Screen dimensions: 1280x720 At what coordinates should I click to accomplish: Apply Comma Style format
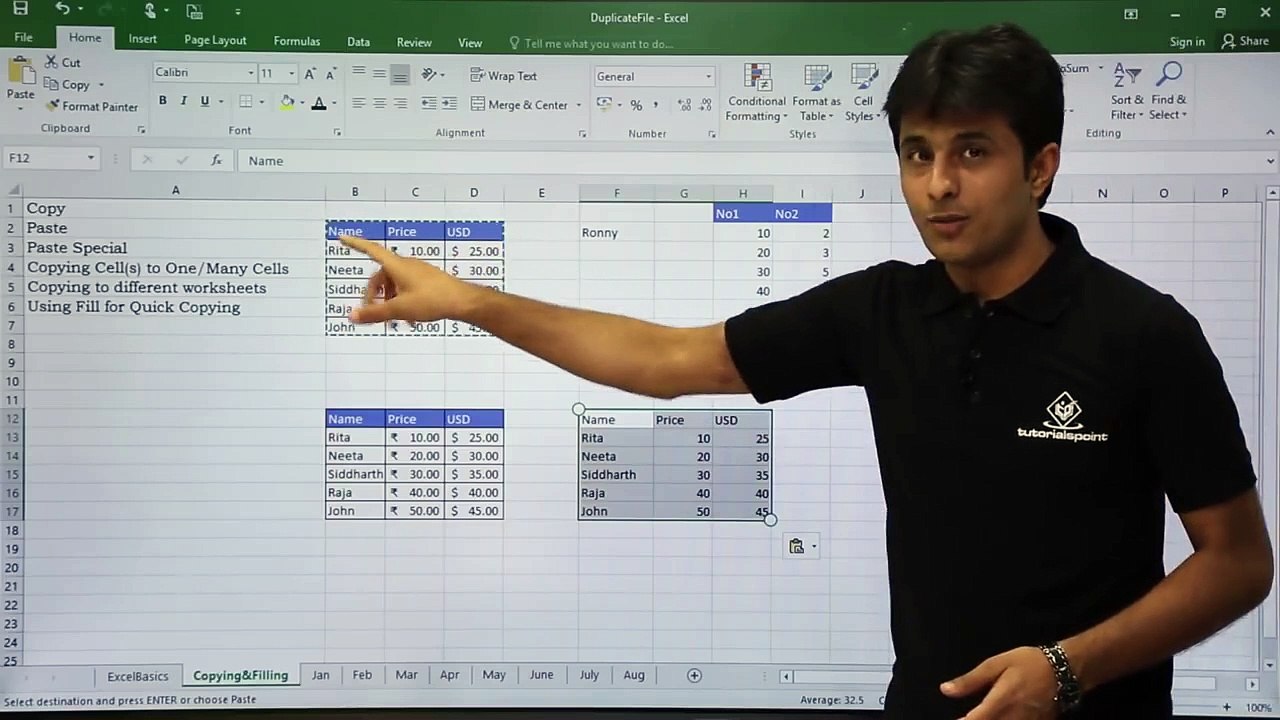click(656, 105)
